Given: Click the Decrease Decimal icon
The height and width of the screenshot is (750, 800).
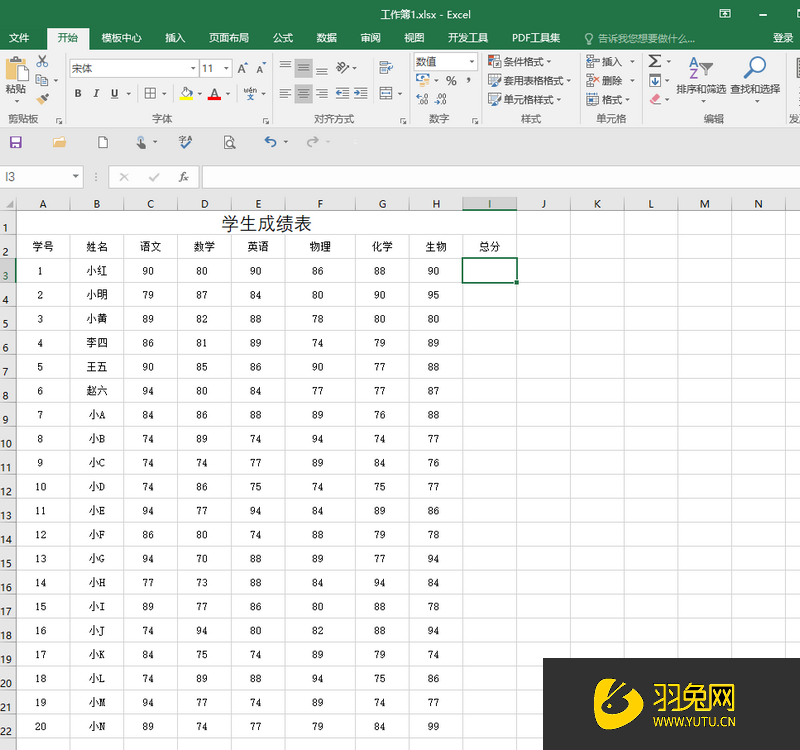Looking at the screenshot, I should click(441, 99).
